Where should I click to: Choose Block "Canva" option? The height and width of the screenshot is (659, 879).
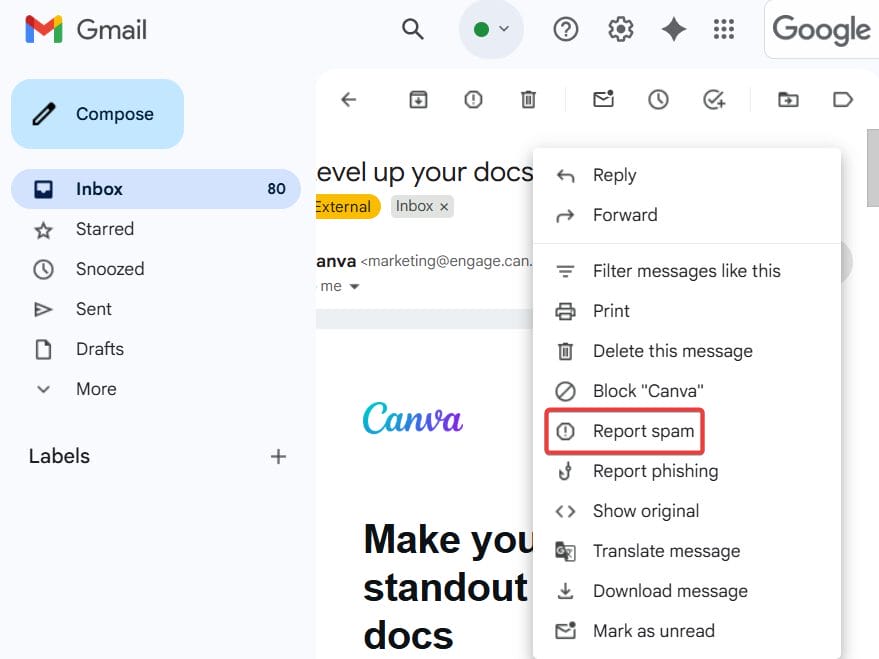(687, 391)
